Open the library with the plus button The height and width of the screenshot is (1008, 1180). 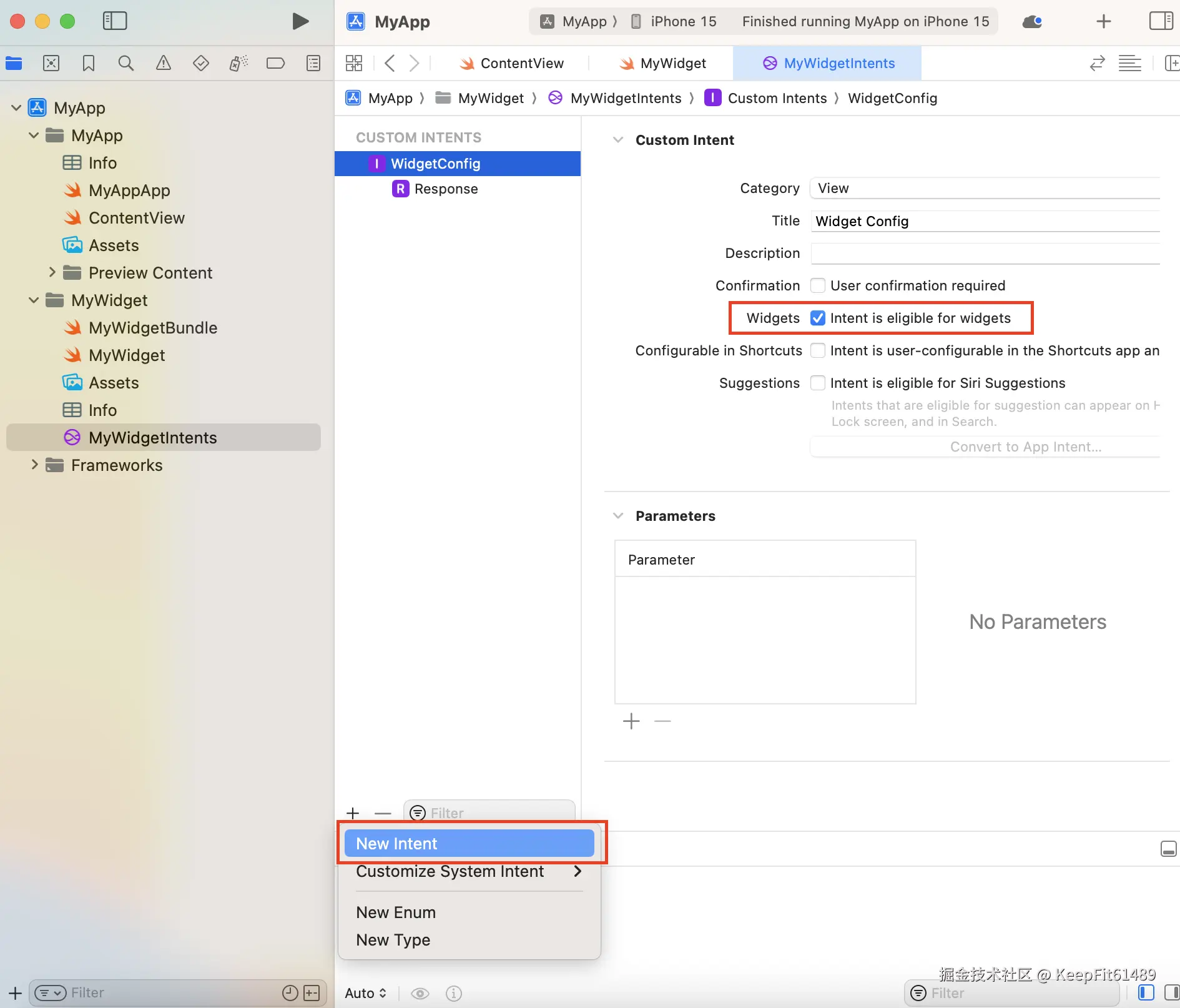coord(1104,21)
